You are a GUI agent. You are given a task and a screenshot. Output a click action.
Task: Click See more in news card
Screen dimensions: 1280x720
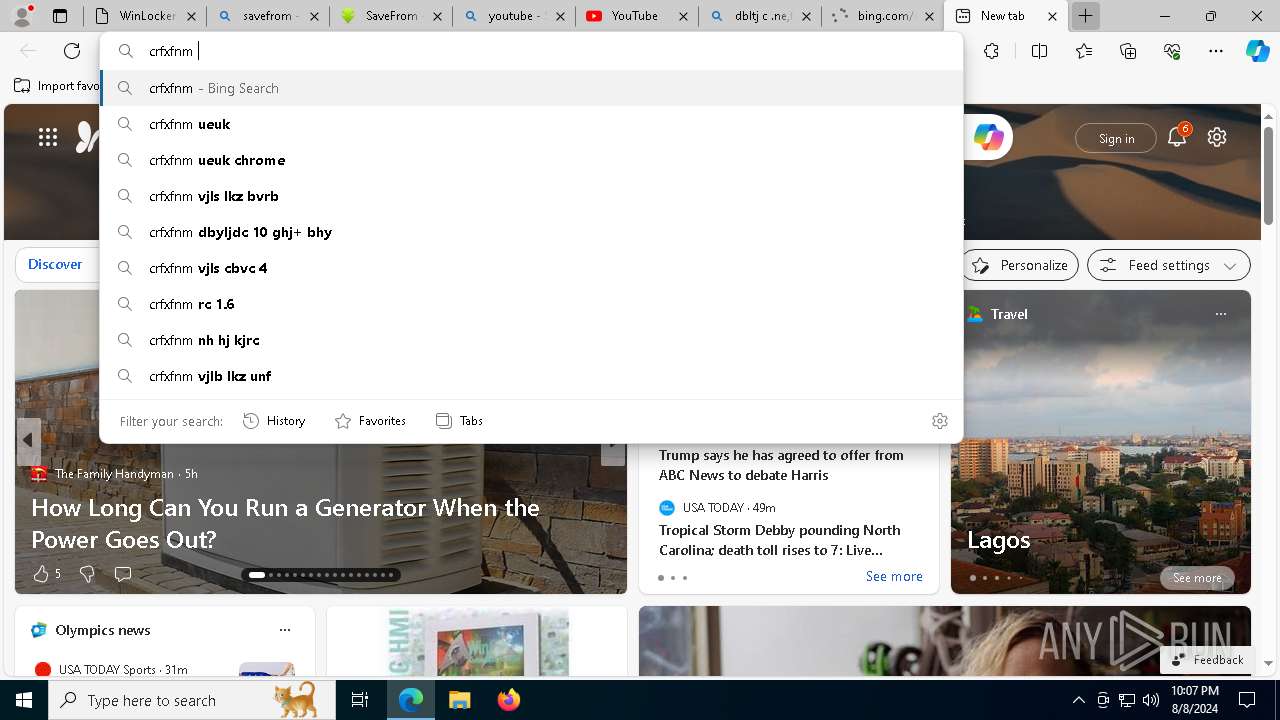click(894, 576)
